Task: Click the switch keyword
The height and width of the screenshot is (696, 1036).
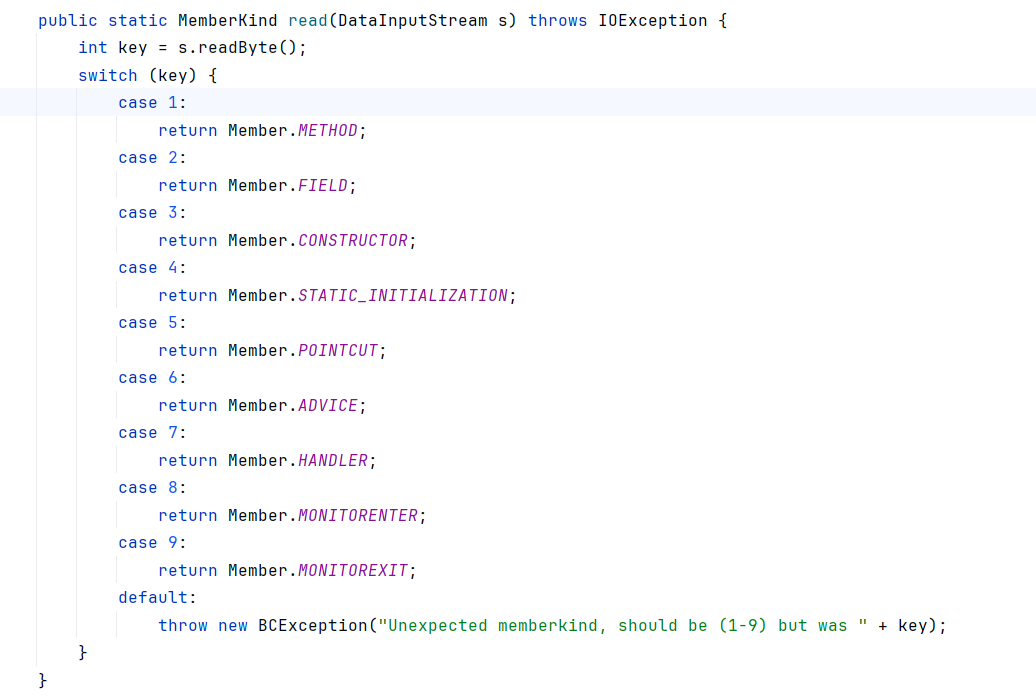Action: point(107,76)
